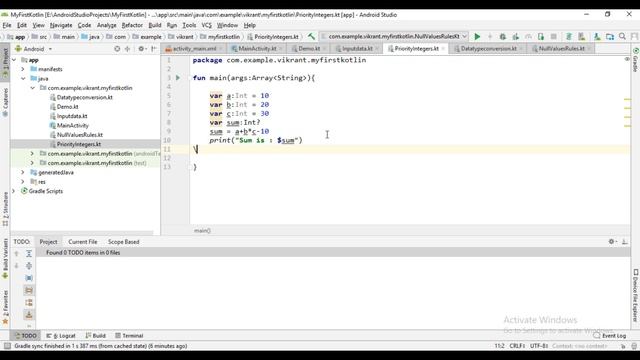Viewport: 640px width, 360px height.
Task: Click the Run with coverage icon
Action: point(516,37)
